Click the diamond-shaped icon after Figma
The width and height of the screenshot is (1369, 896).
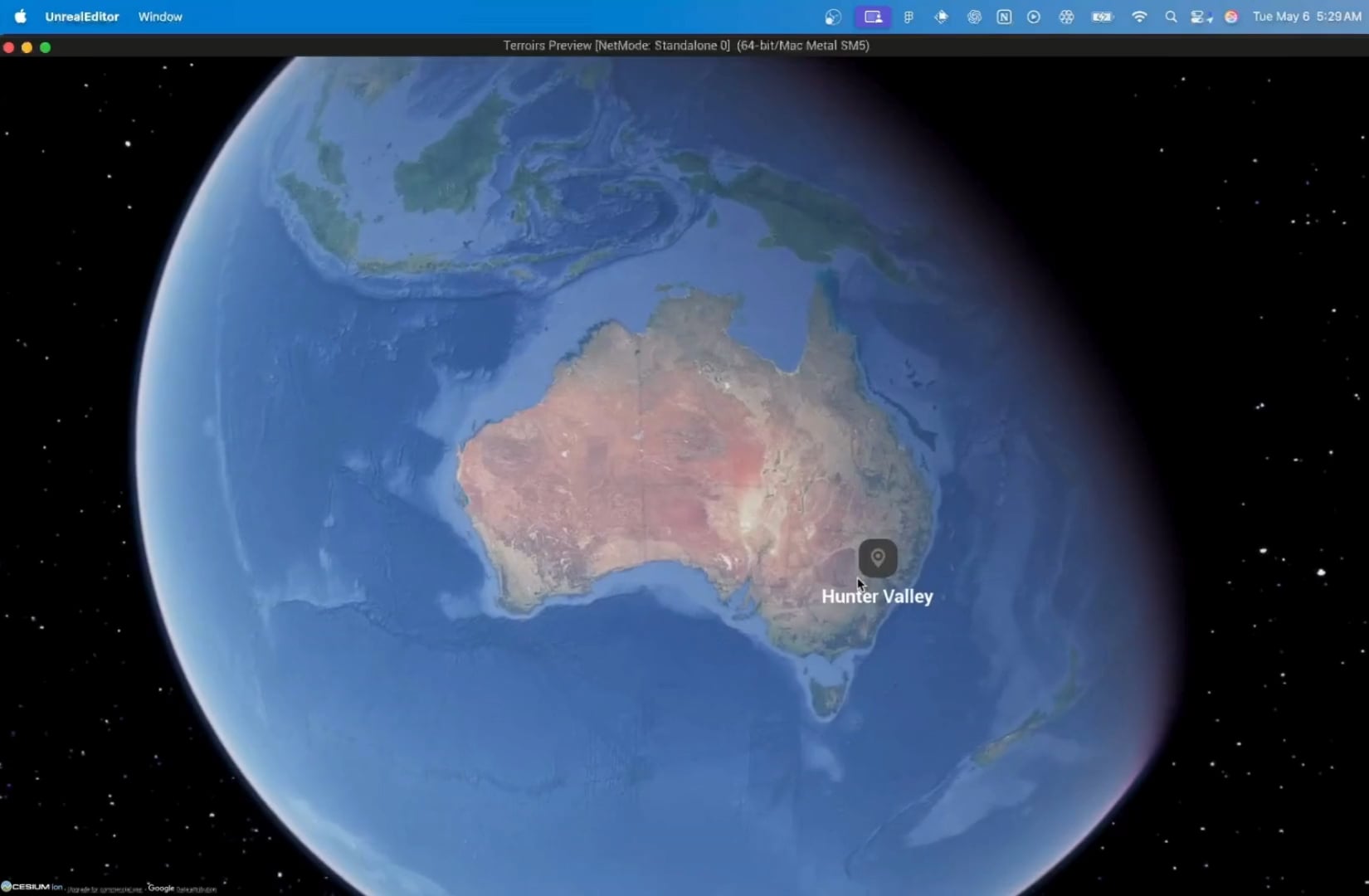point(941,17)
